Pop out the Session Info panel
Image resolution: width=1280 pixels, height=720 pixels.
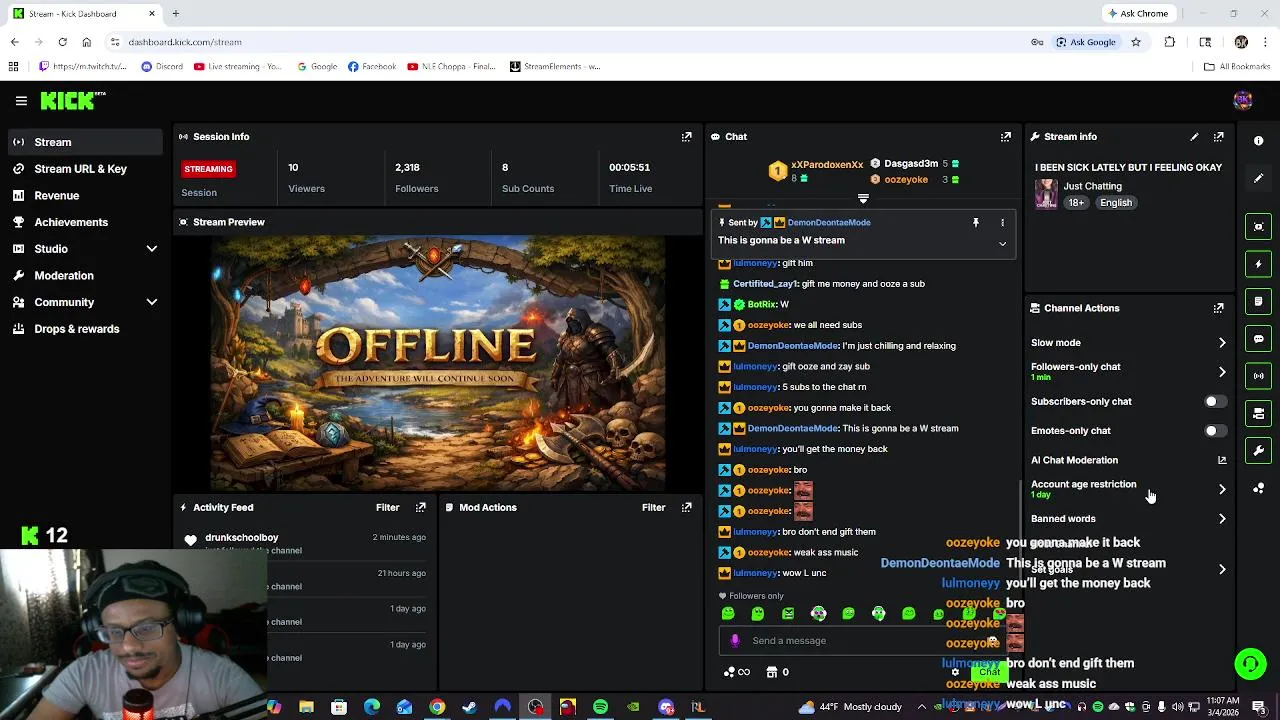(687, 137)
